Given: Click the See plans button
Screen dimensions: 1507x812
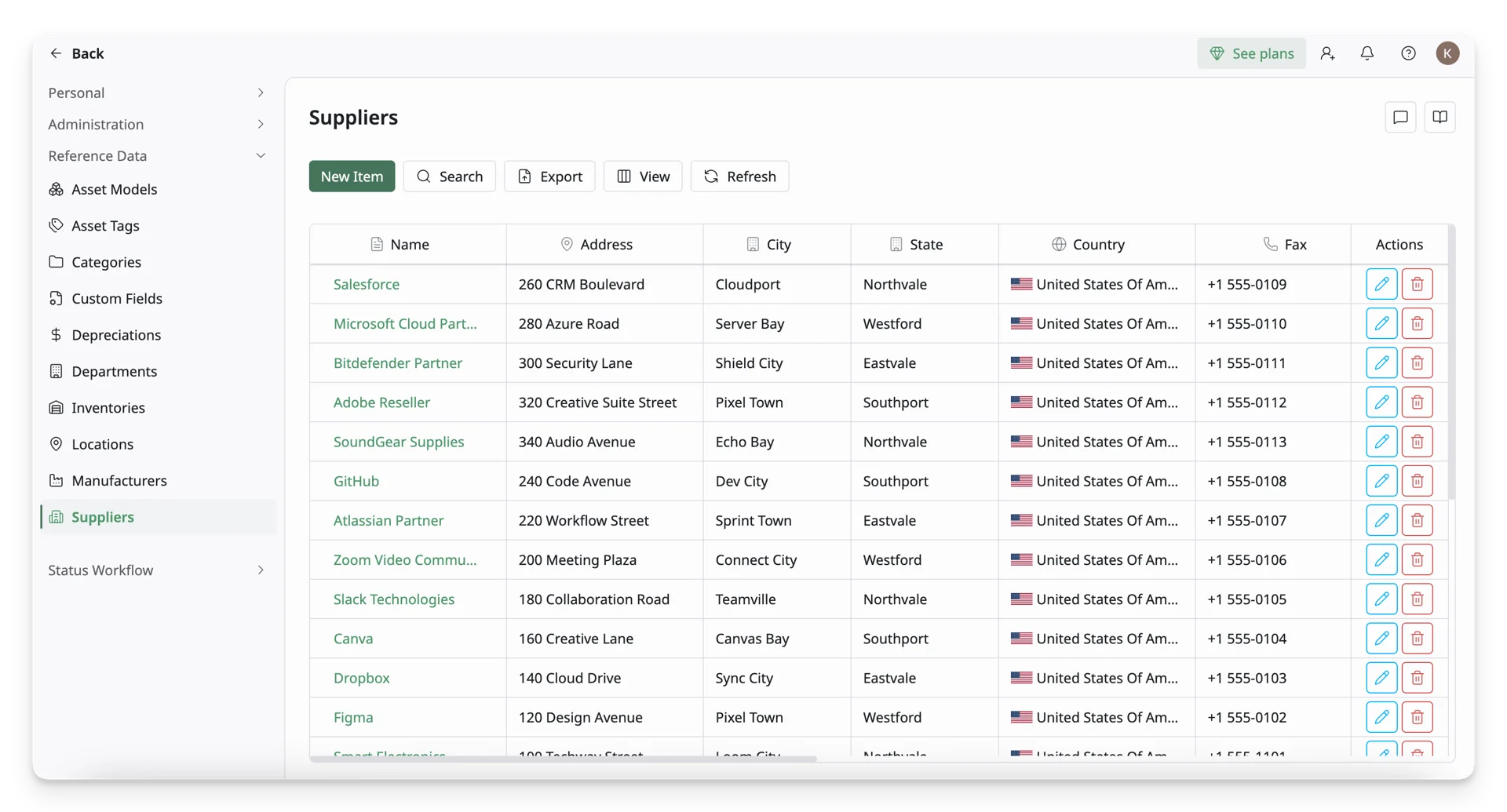Looking at the screenshot, I should click(x=1251, y=53).
